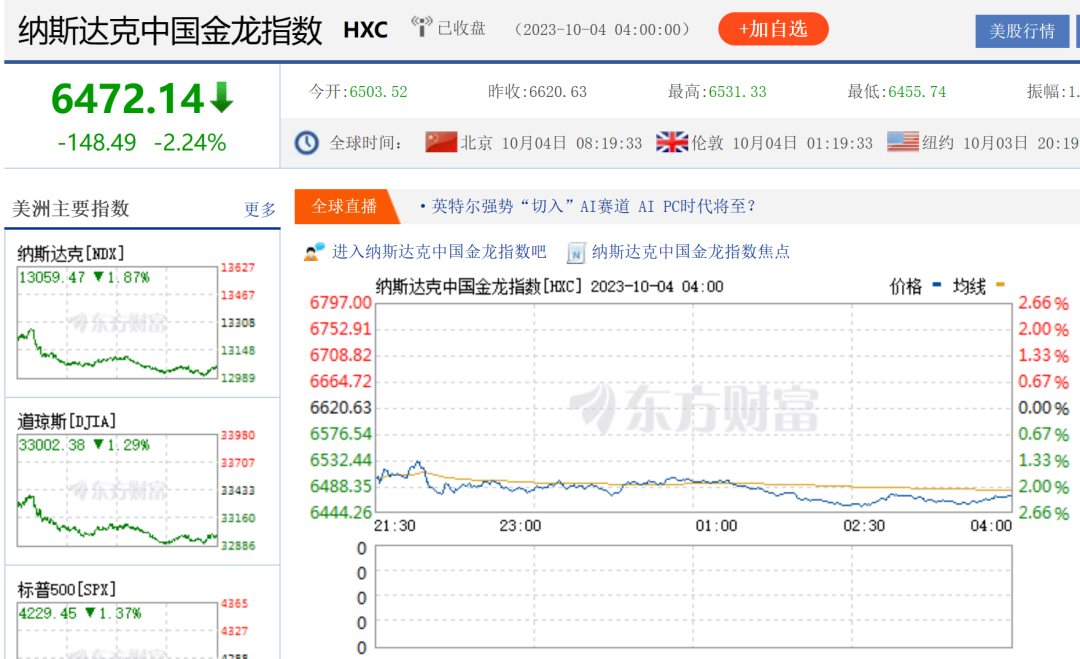Click the page title 纳斯达克中国金龙指数
Screen dimensions: 1080x659
[x=170, y=30]
